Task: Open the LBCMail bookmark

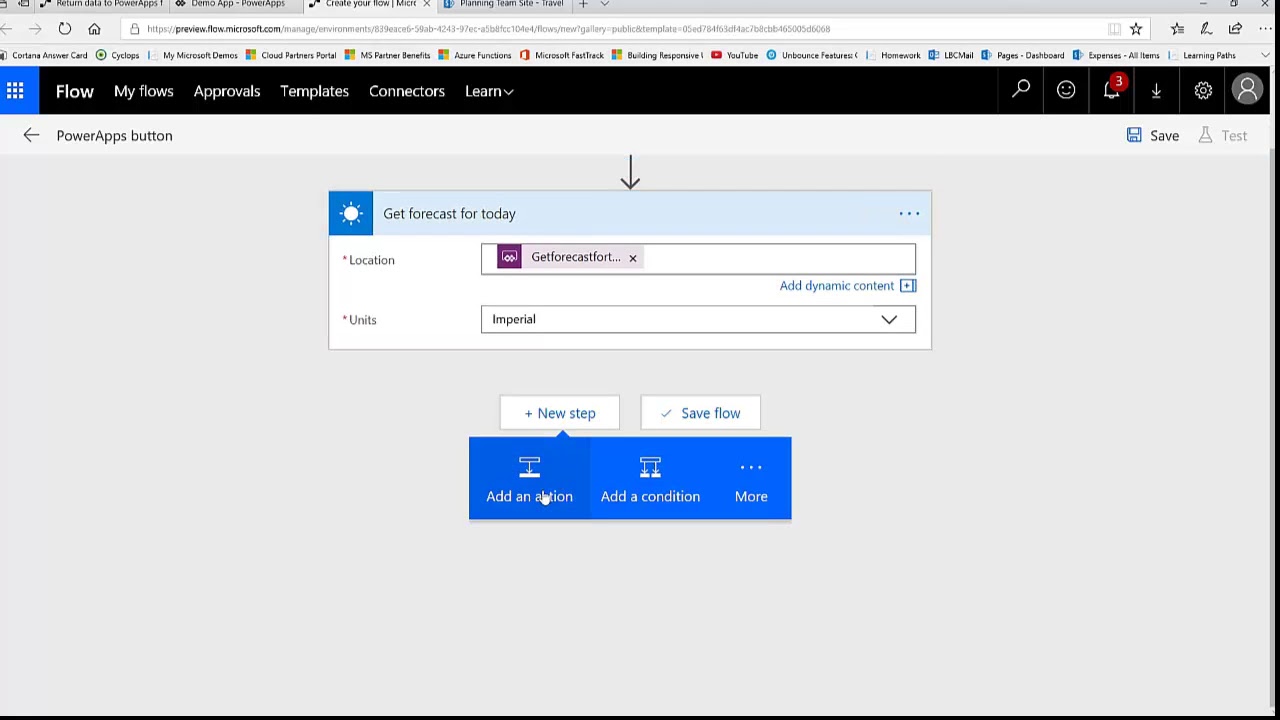Action: point(951,55)
